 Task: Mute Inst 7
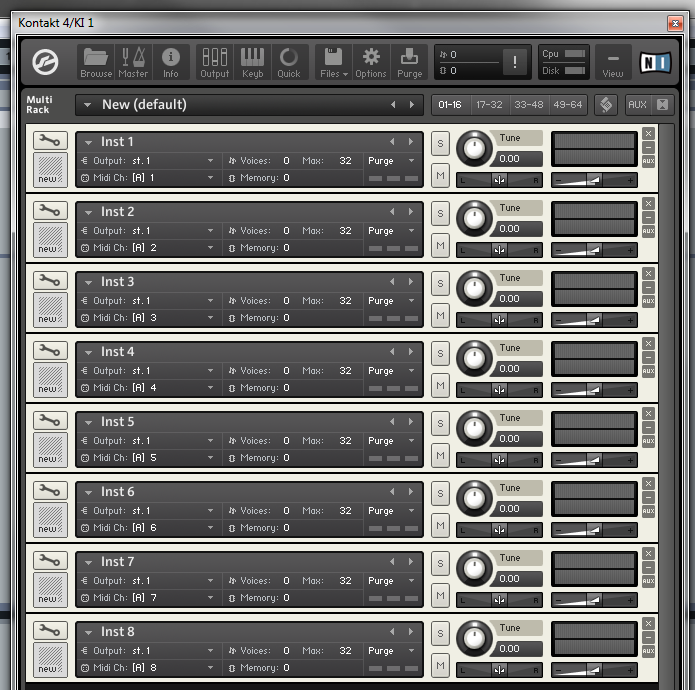(x=440, y=596)
